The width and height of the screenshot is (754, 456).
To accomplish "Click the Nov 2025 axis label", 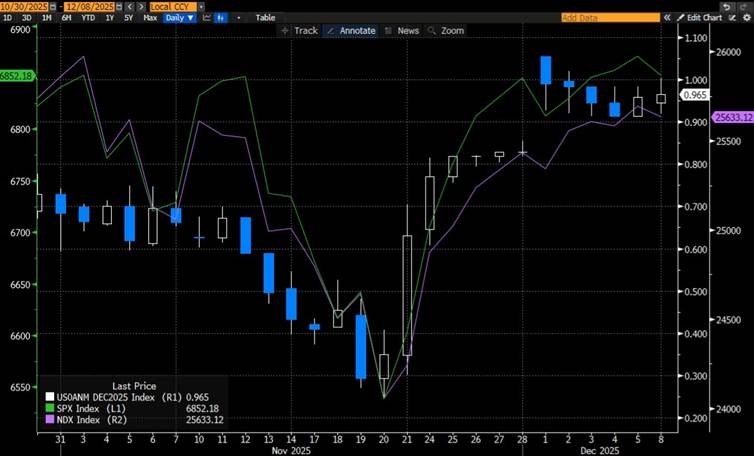I will coord(291,451).
